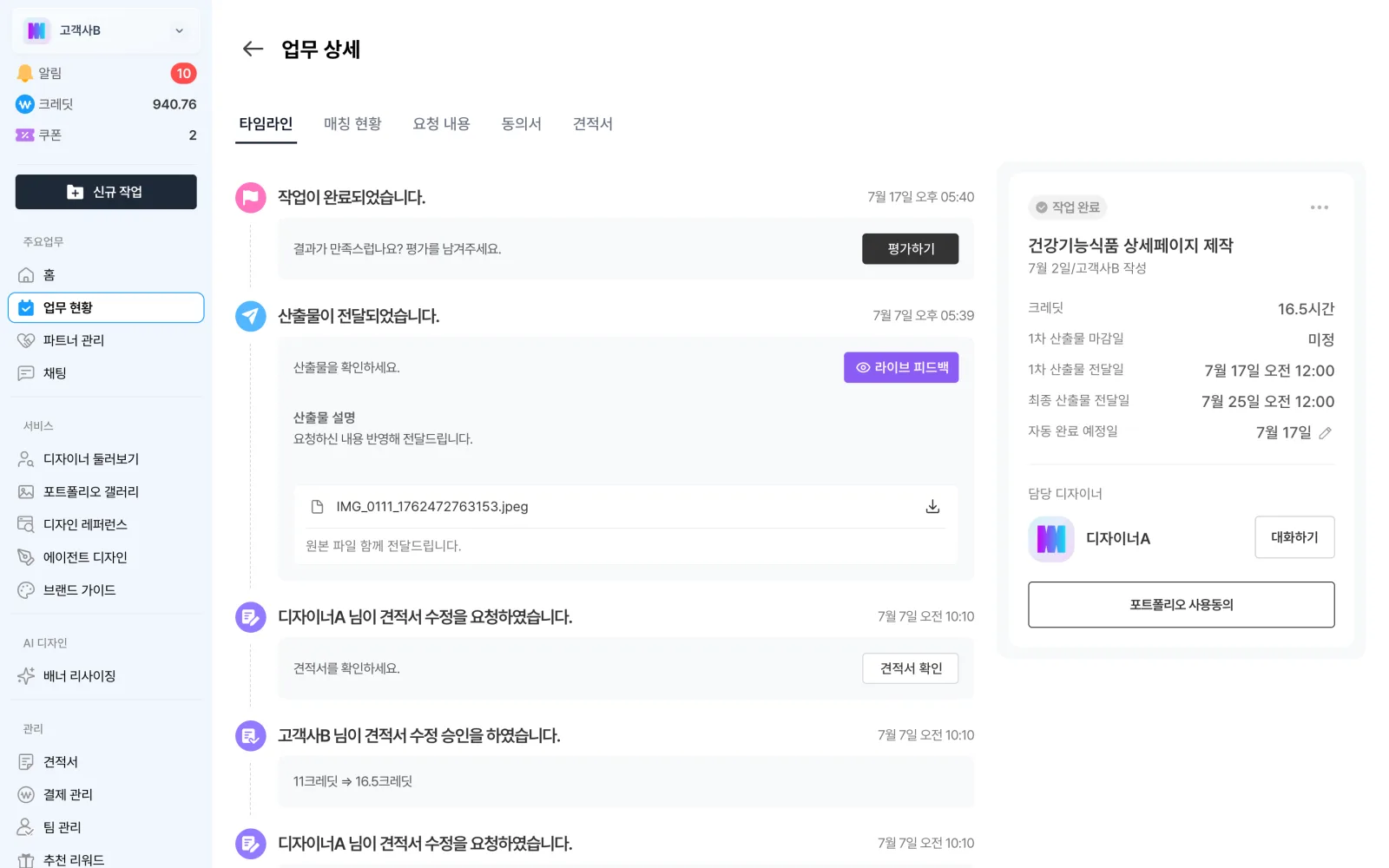
Task: Click the 건강기능식품 상세페이지 제작 title
Action: tap(1130, 246)
